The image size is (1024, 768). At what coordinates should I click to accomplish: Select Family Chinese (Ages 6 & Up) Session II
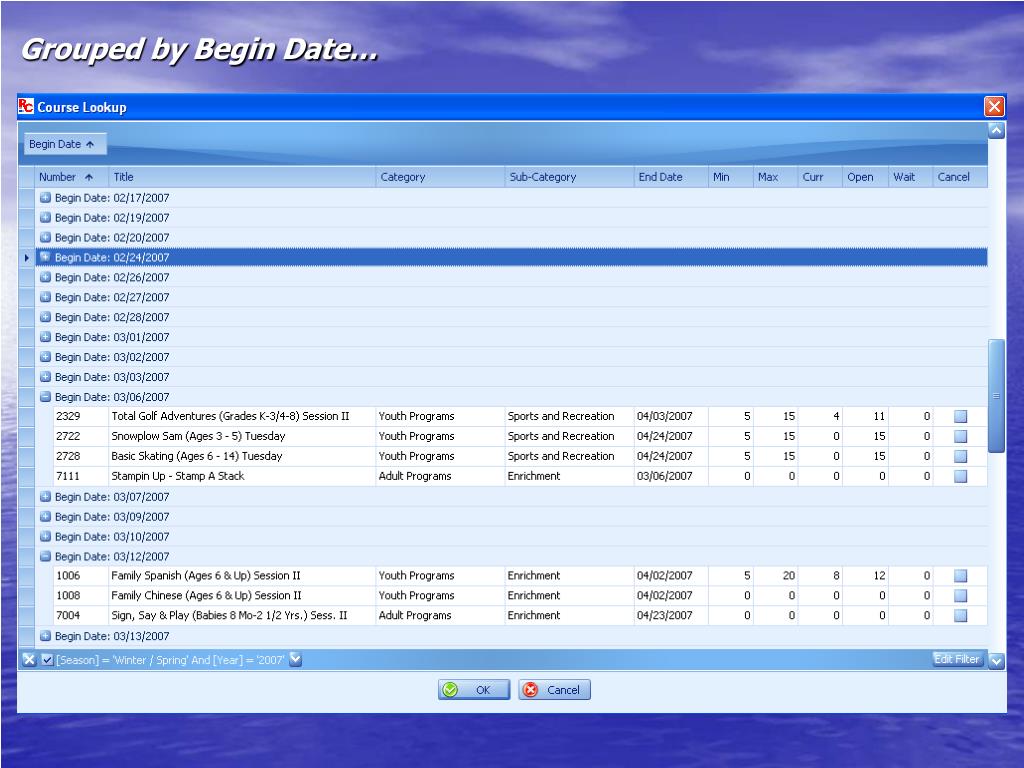206,596
